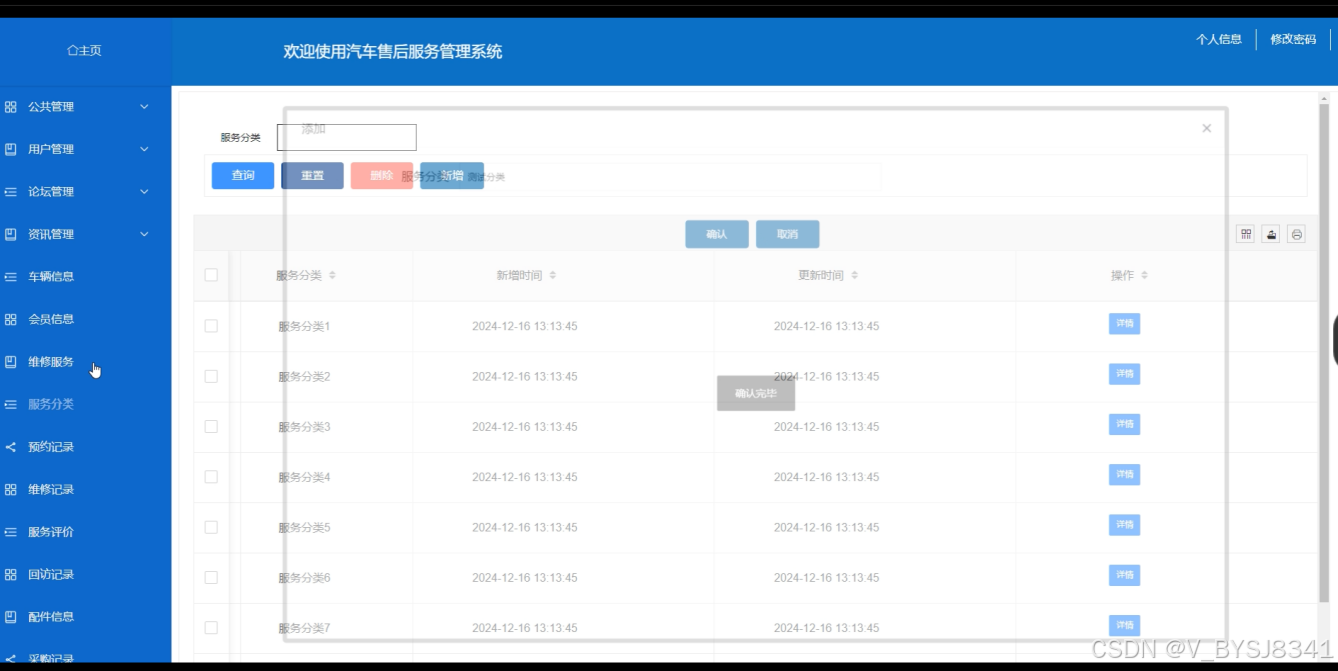Viewport: 1338px width, 671px height.
Task: Sort by the 更新时间 column arrows
Action: [854, 275]
